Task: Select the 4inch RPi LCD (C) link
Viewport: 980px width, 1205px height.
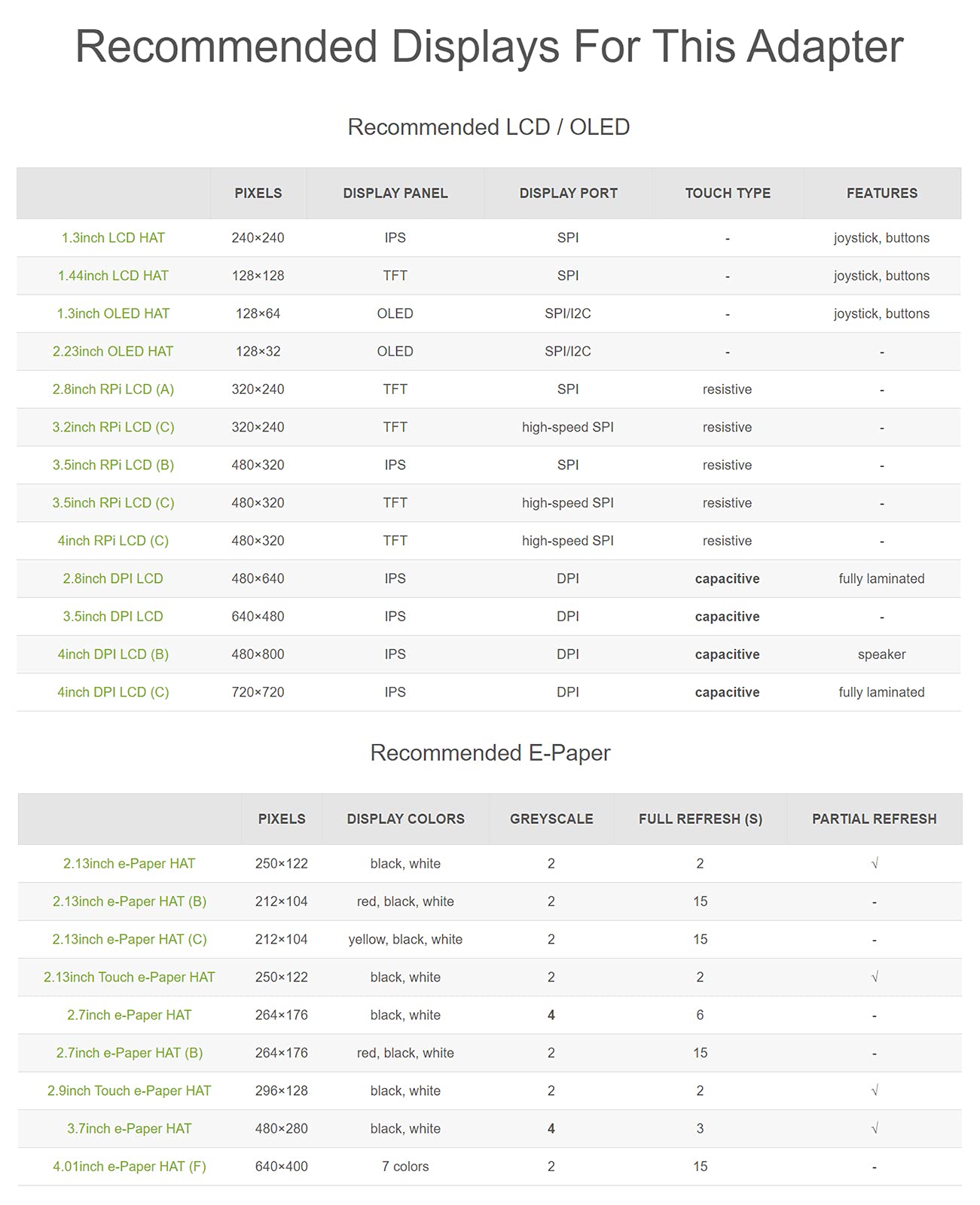Action: pyautogui.click(x=113, y=541)
